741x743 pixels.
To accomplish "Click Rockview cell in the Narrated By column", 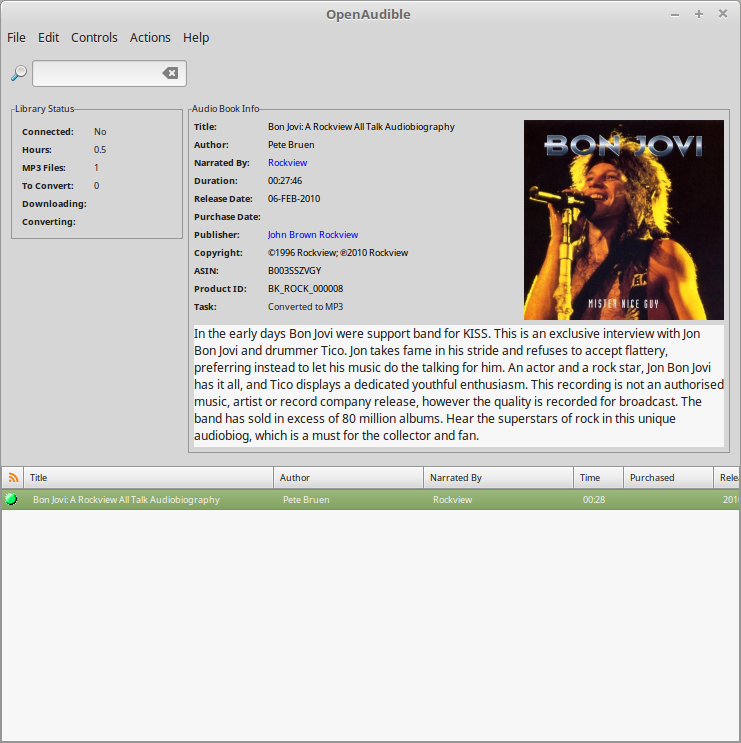I will (x=452, y=499).
